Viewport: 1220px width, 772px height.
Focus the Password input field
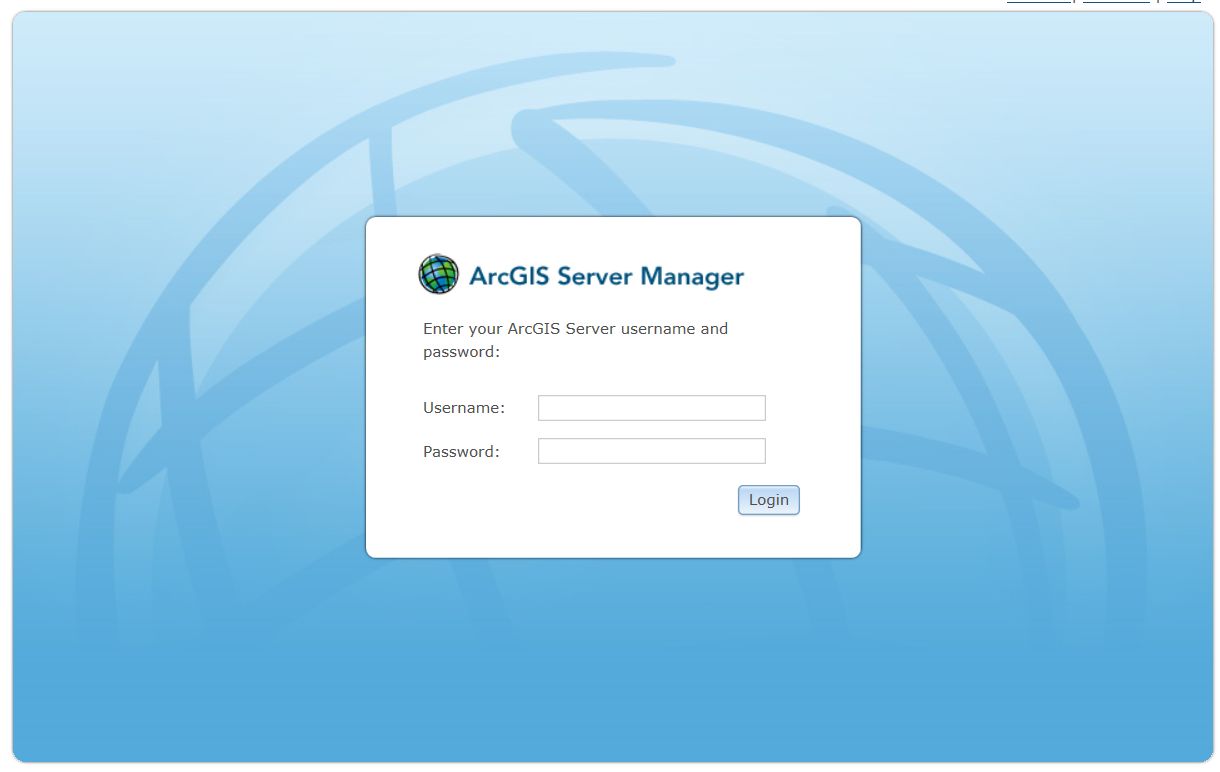pyautogui.click(x=651, y=451)
